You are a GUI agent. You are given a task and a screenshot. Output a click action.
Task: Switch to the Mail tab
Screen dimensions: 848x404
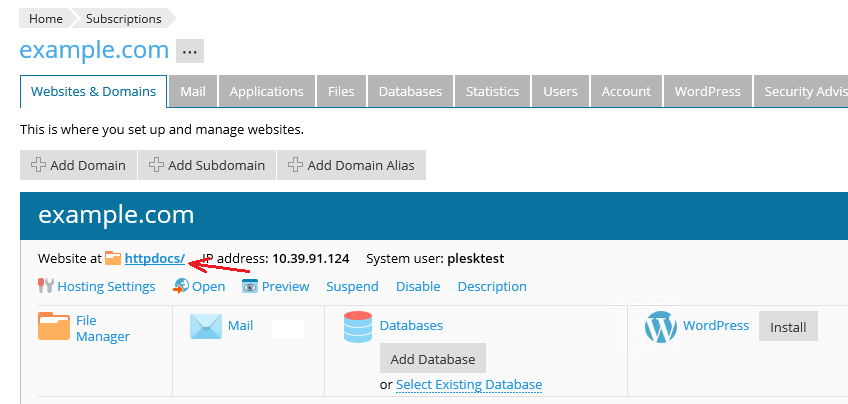click(193, 91)
